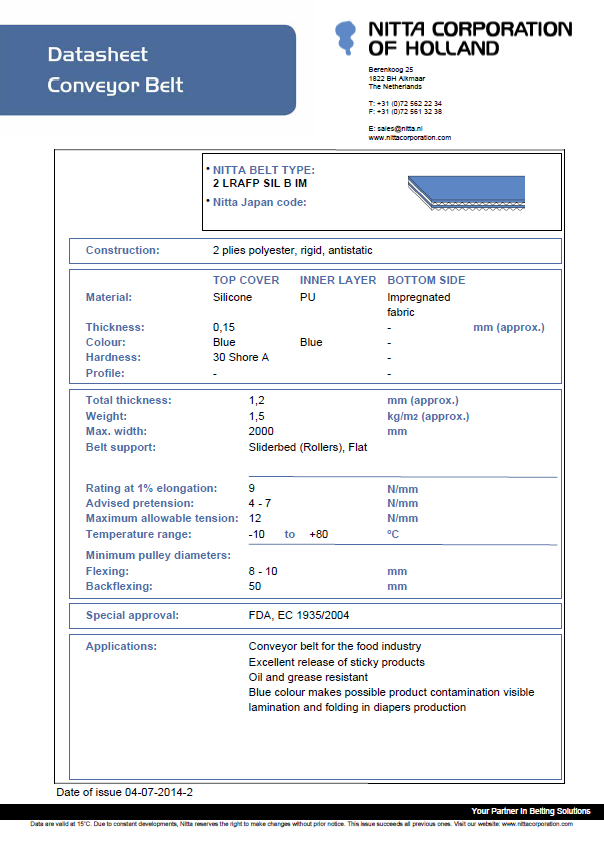
Task: Click telephone number '+31 (0)72 562 22 34'
Action: 409,103
